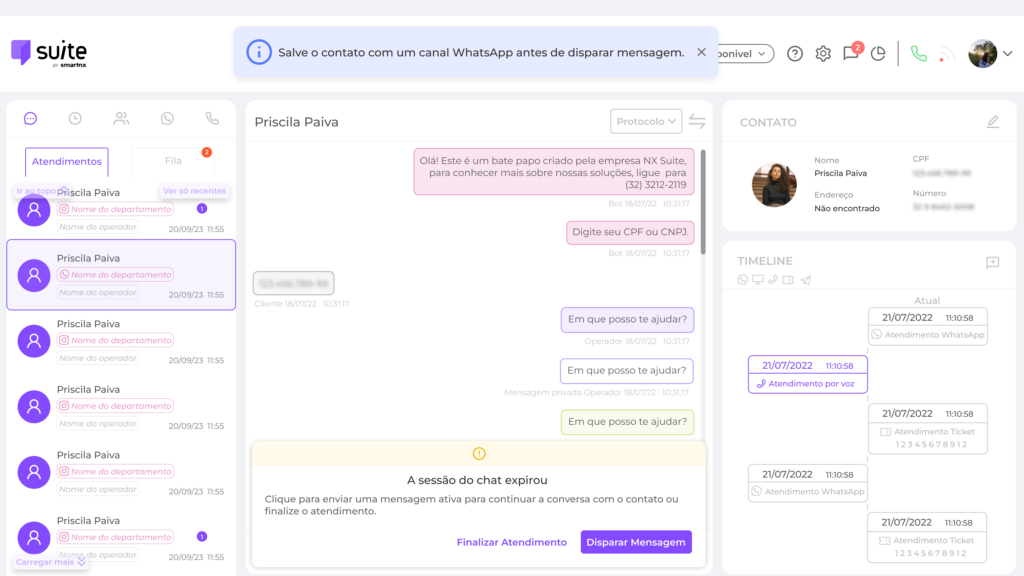
Task: Toggle the WhatsApp filter in Timeline
Action: (x=743, y=280)
